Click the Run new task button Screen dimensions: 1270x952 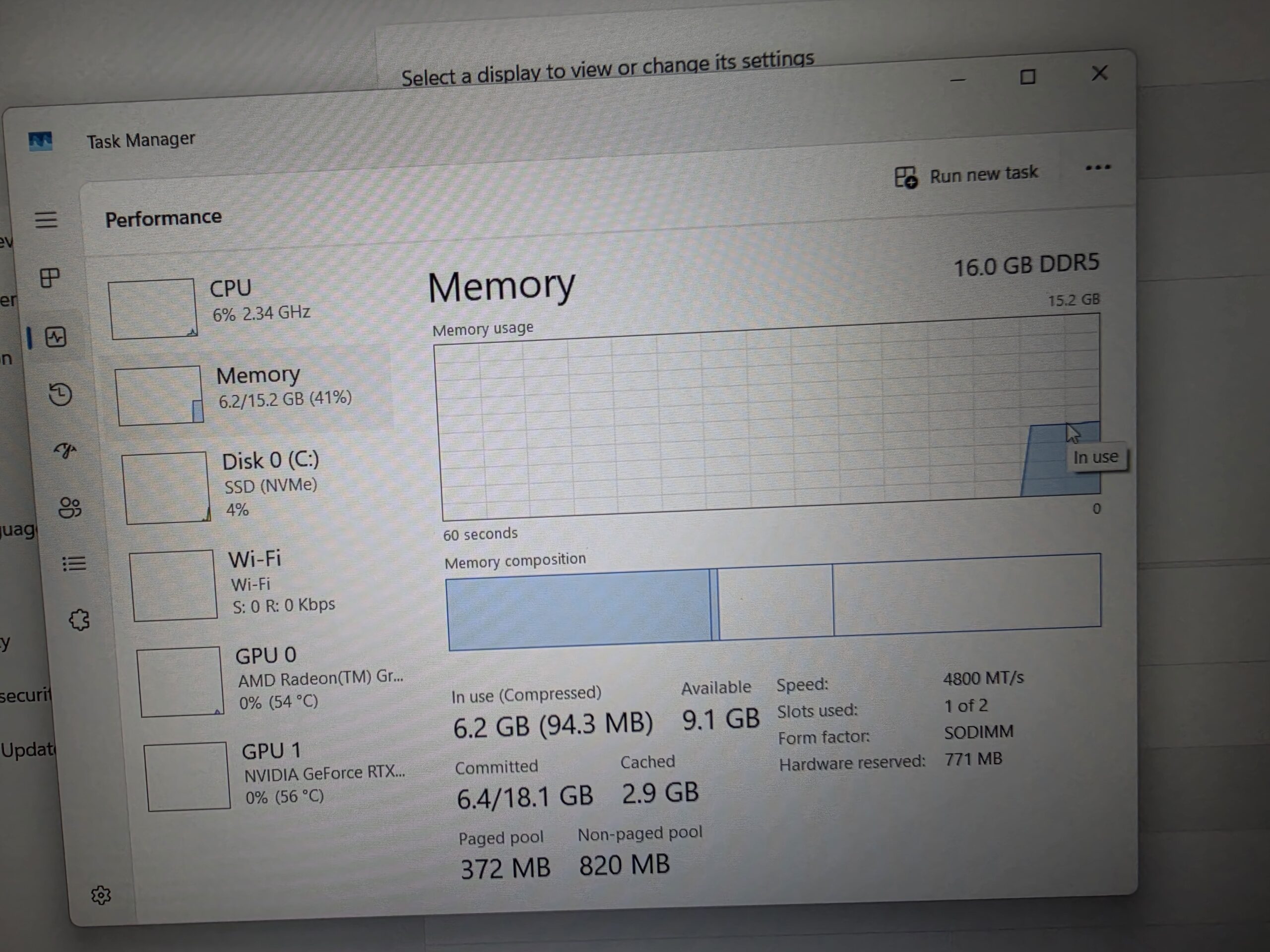coord(967,175)
